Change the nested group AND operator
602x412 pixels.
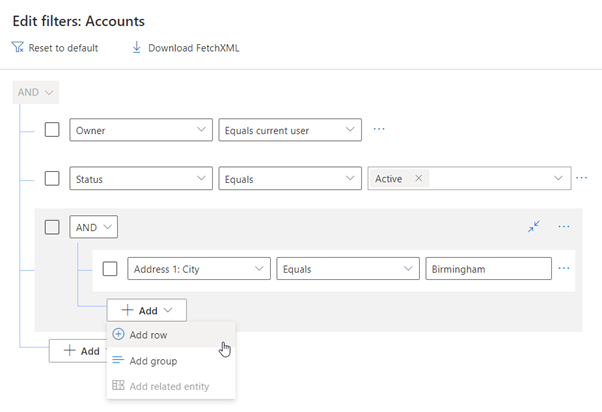point(95,227)
